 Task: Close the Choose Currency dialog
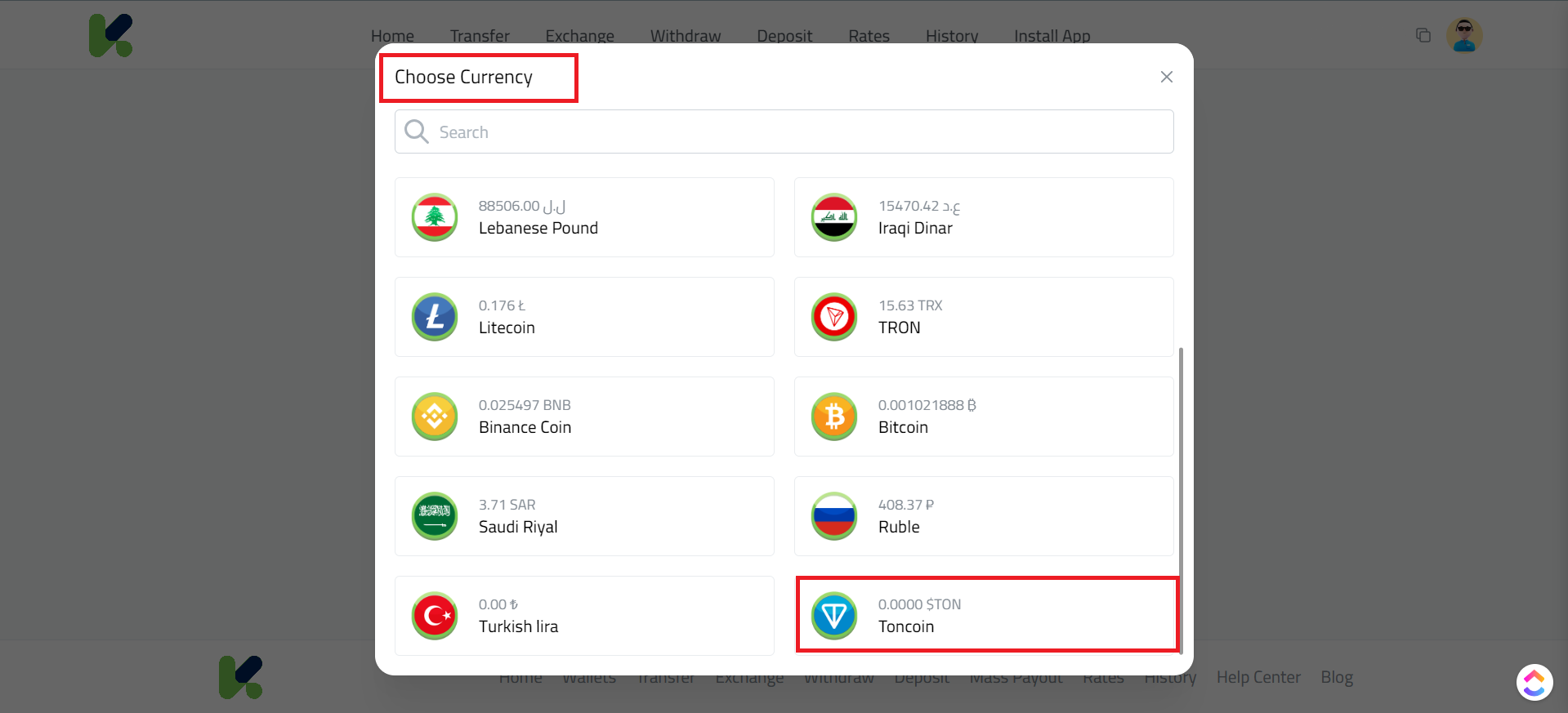point(1166,77)
